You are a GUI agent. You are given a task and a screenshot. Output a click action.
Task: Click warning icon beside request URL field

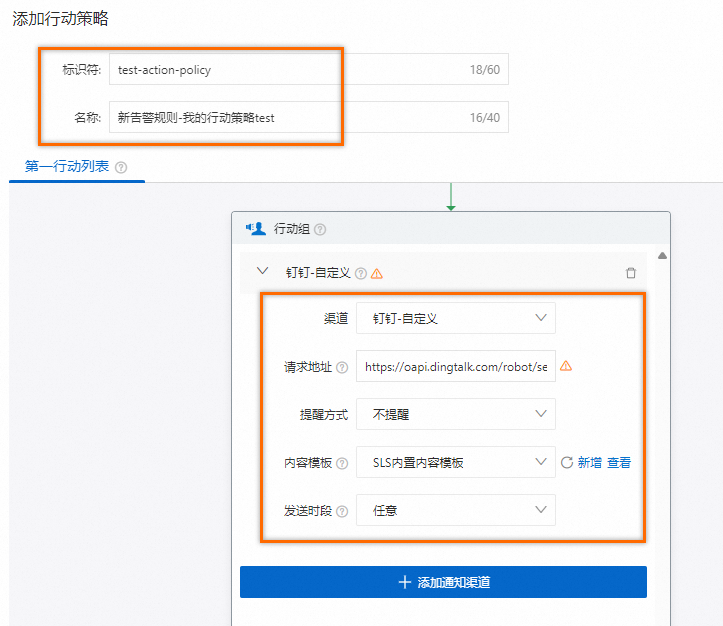[x=566, y=366]
